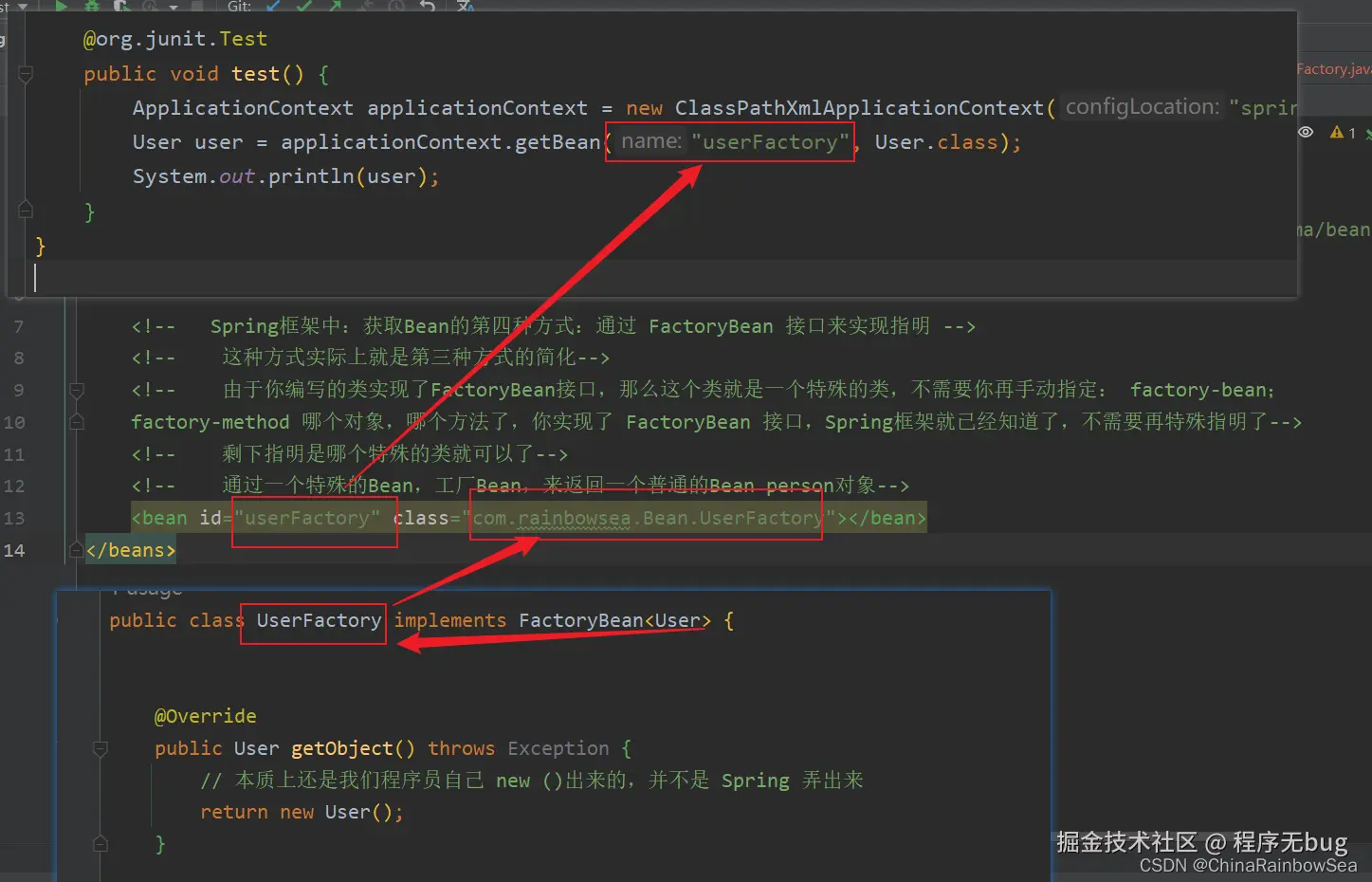This screenshot has width=1372, height=882.
Task: Collapse the test() method fold marker
Action: point(26,74)
